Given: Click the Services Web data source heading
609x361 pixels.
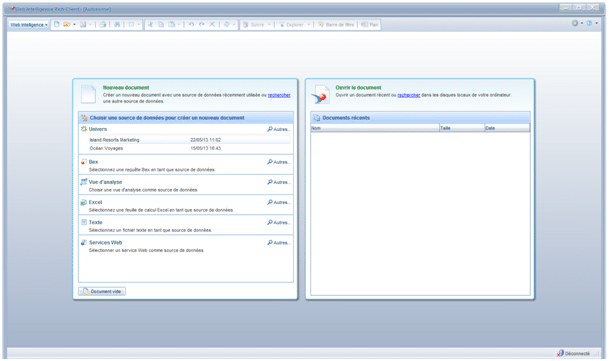Looking at the screenshot, I should [105, 242].
